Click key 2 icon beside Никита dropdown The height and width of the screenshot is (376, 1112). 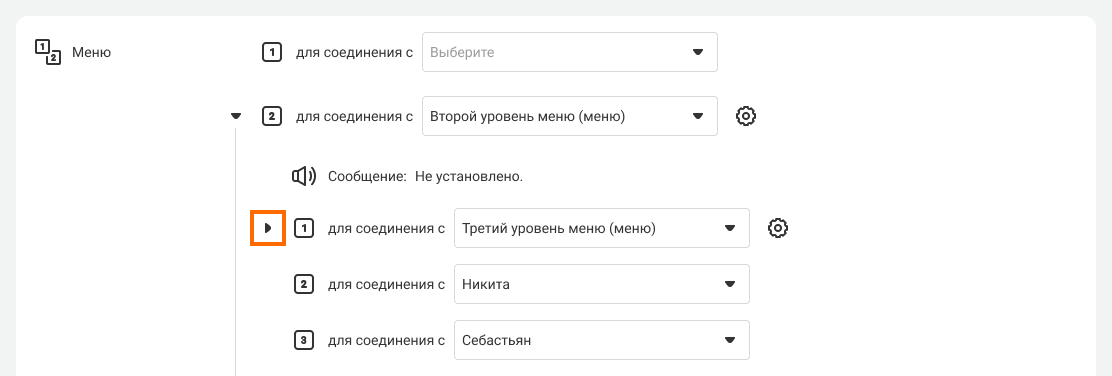[x=304, y=284]
